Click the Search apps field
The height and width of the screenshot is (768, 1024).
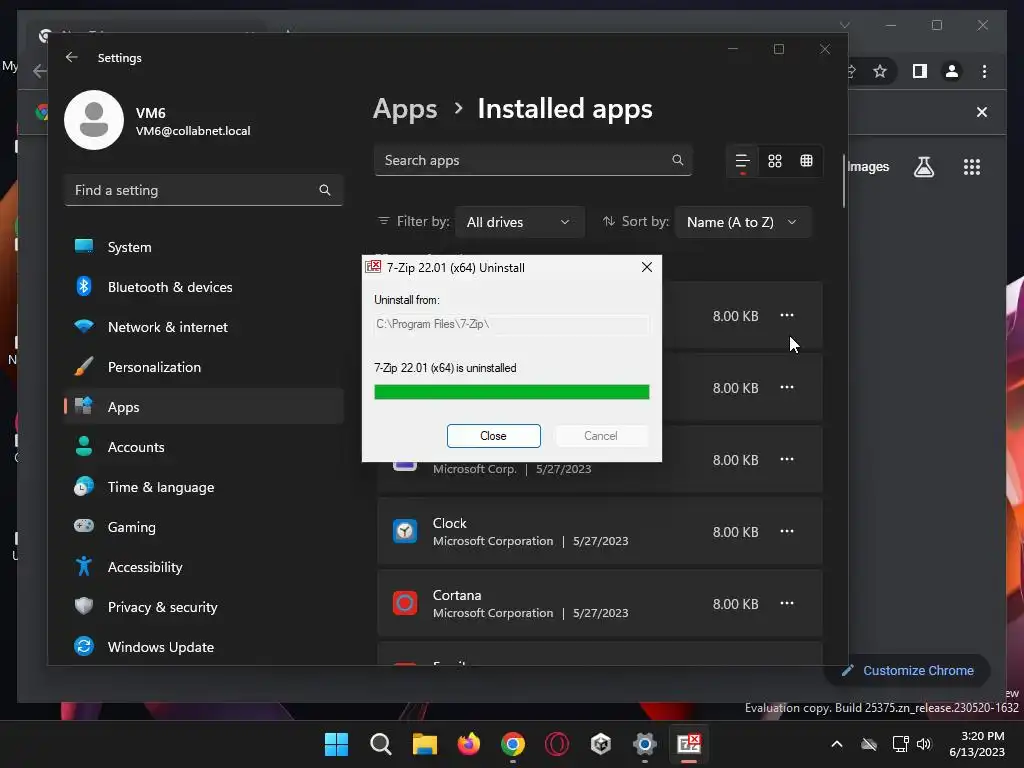pyautogui.click(x=533, y=160)
